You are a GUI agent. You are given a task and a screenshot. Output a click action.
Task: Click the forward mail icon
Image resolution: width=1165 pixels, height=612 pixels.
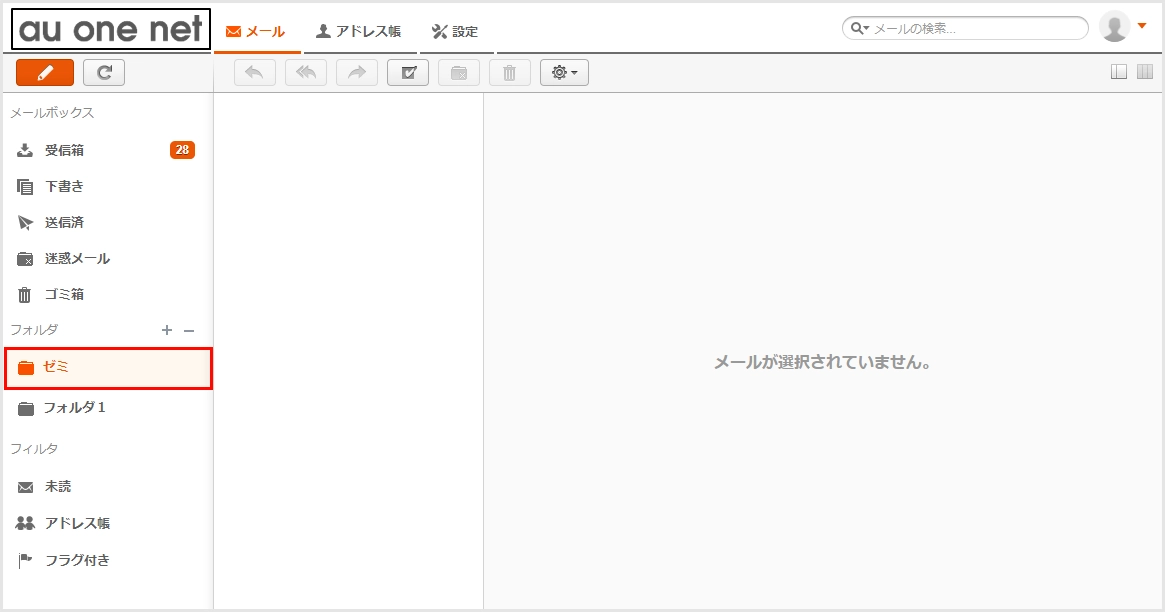356,71
